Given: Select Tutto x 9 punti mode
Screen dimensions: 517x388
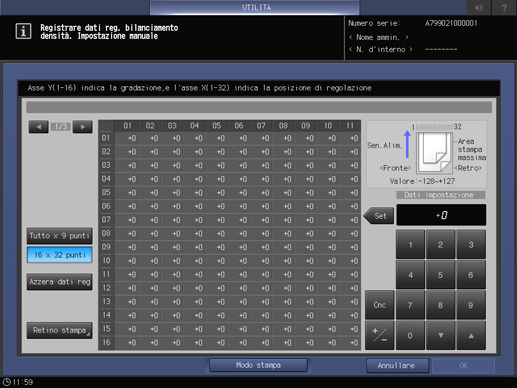Looking at the screenshot, I should click(x=60, y=236).
